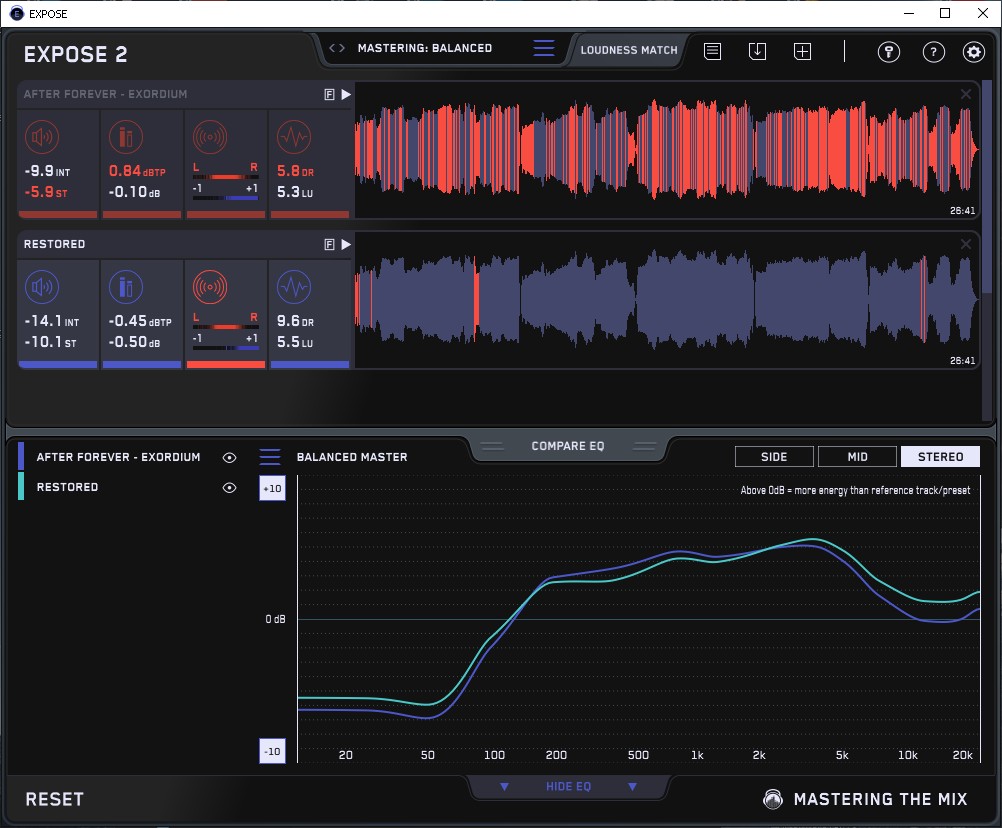
Task: Open the help question mark icon
Action: pyautogui.click(x=933, y=52)
